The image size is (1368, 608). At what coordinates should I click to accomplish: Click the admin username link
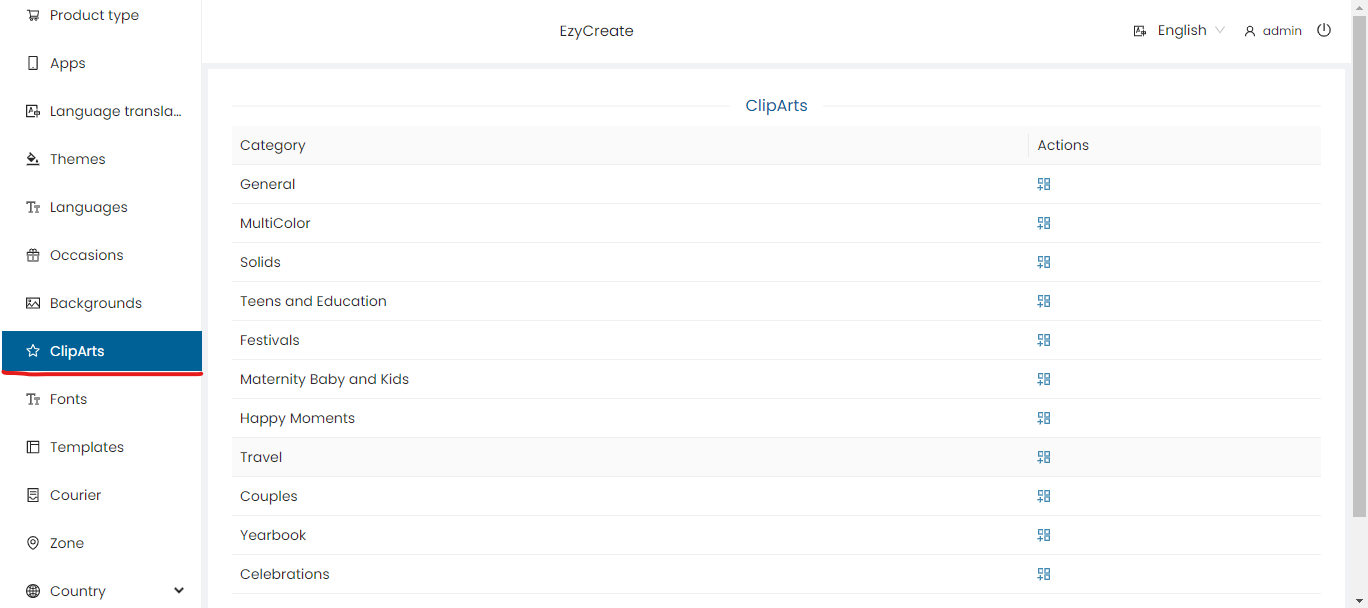[1282, 31]
